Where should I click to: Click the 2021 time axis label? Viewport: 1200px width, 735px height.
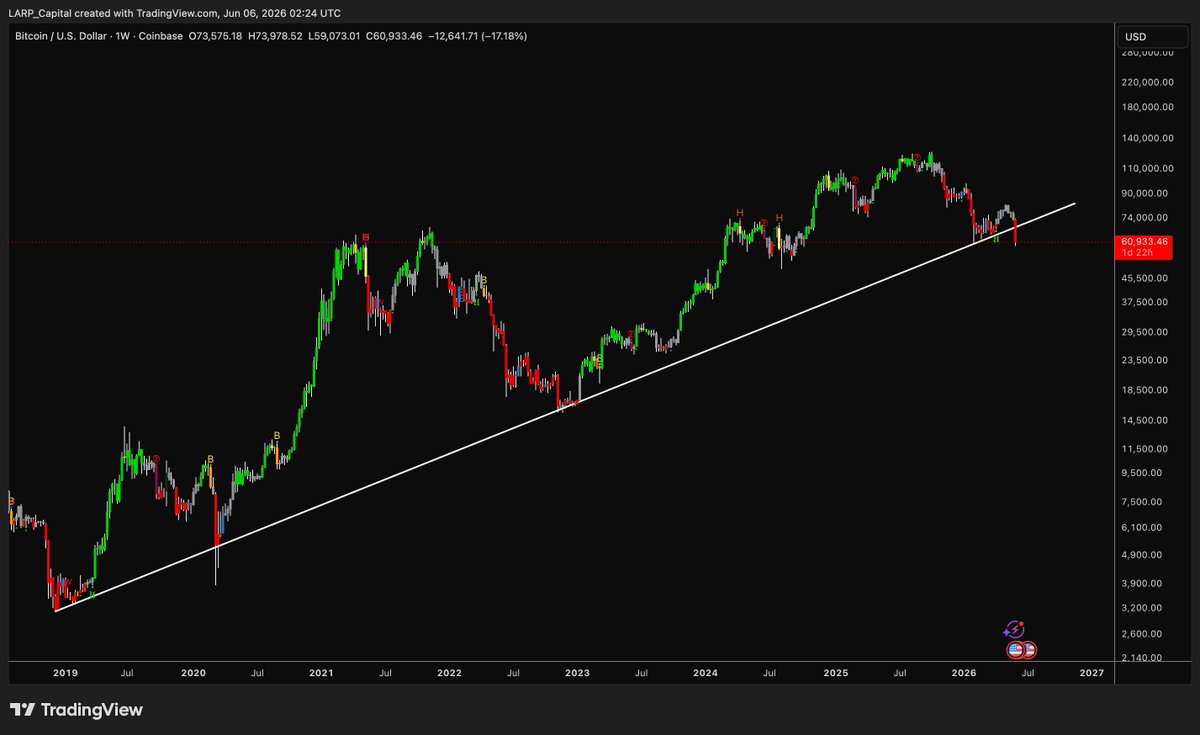(321, 674)
